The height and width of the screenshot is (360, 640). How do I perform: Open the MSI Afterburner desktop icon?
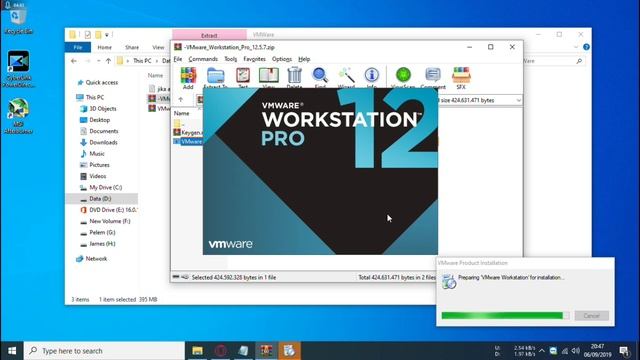(18, 116)
